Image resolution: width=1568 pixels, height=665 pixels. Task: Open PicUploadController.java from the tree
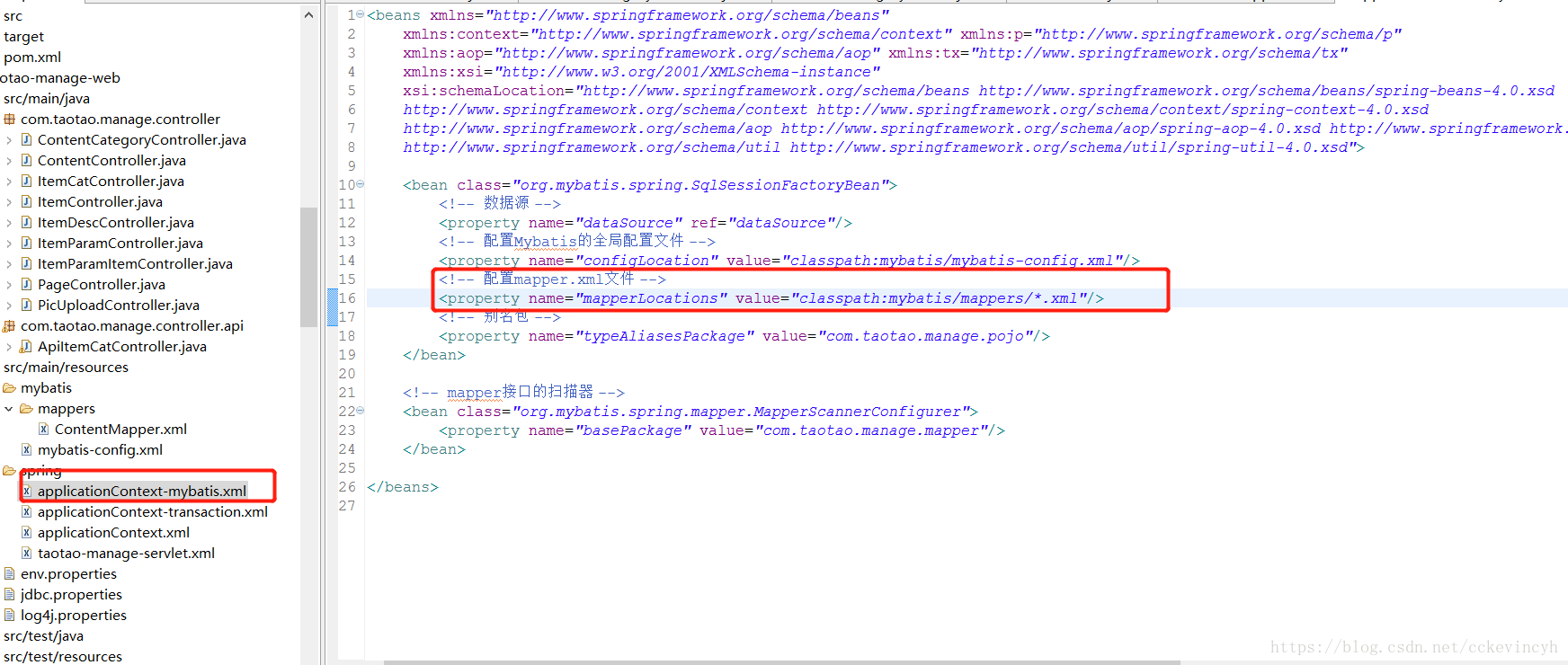click(119, 306)
